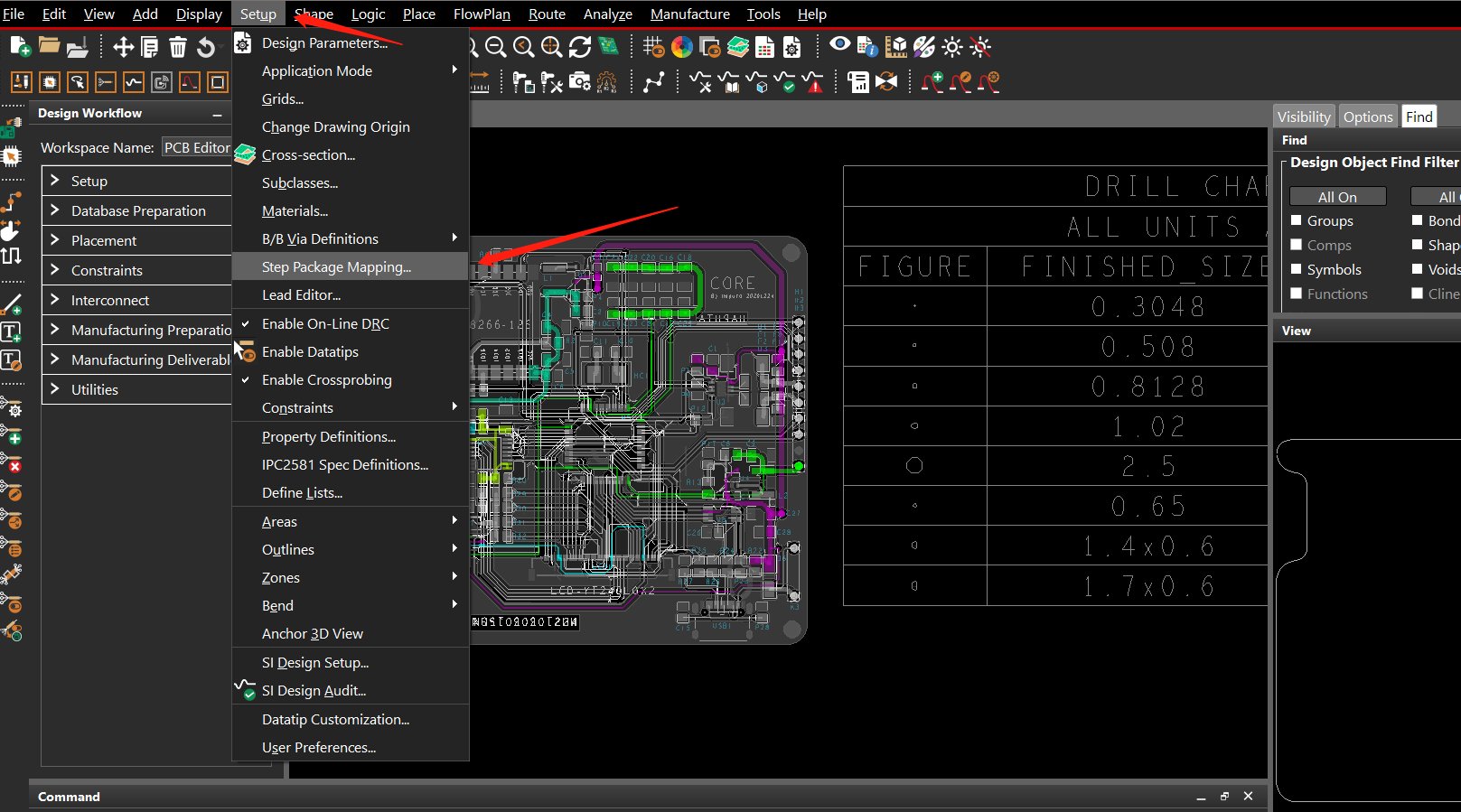1461x812 pixels.
Task: Click the sun highlight icon
Action: pyautogui.click(x=951, y=47)
